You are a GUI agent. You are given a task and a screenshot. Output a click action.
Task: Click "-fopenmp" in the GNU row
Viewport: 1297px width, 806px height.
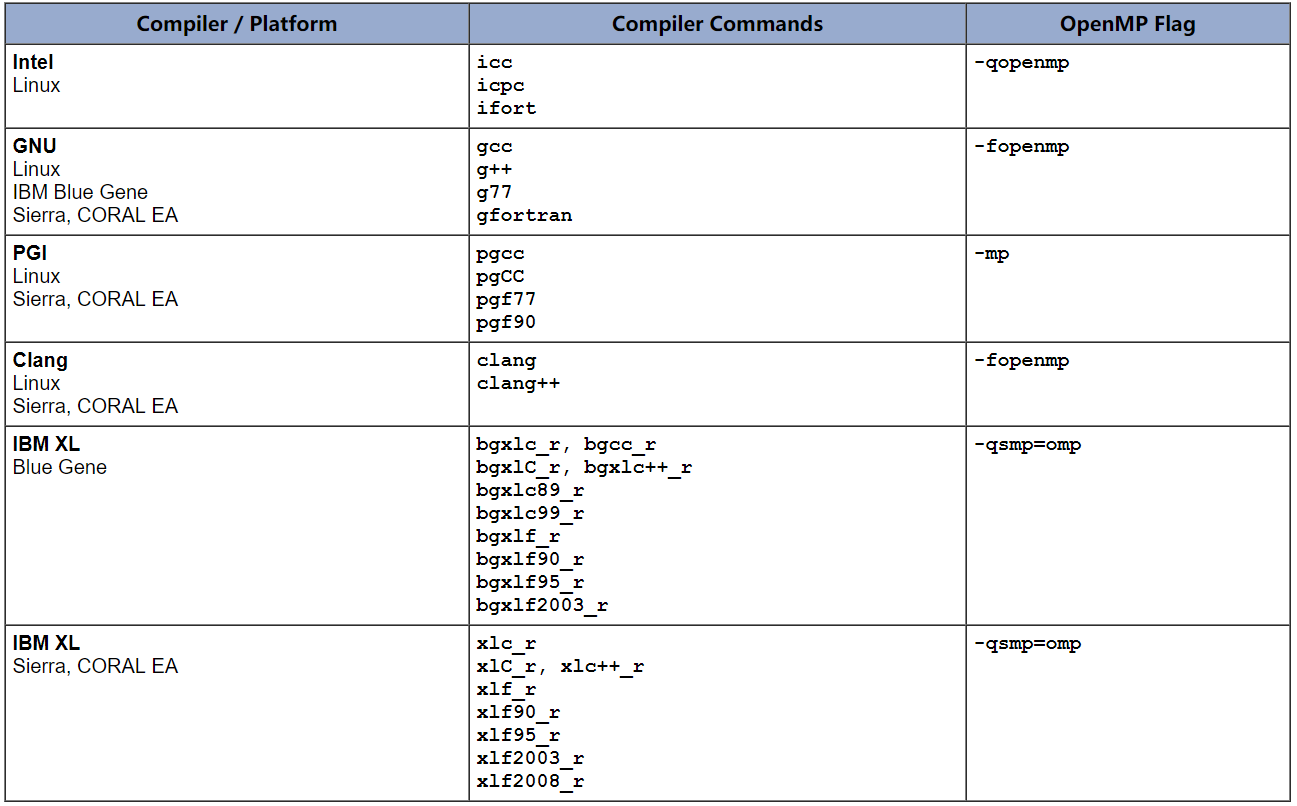(x=1021, y=147)
